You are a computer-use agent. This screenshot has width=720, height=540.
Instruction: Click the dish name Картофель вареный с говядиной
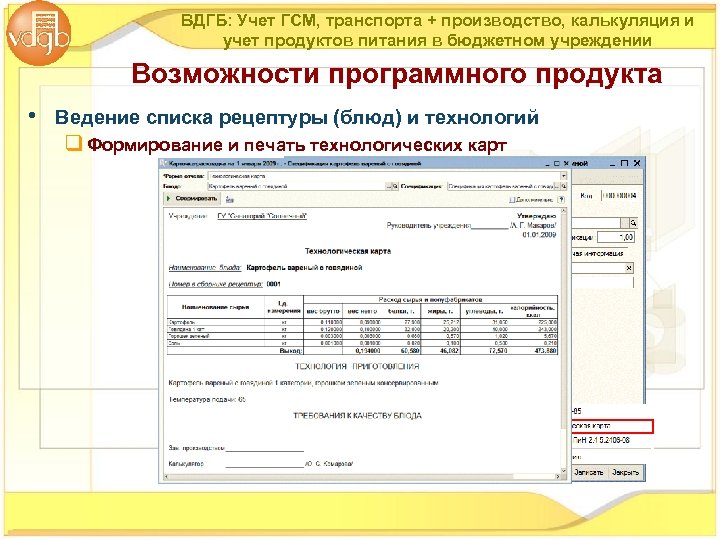304,268
